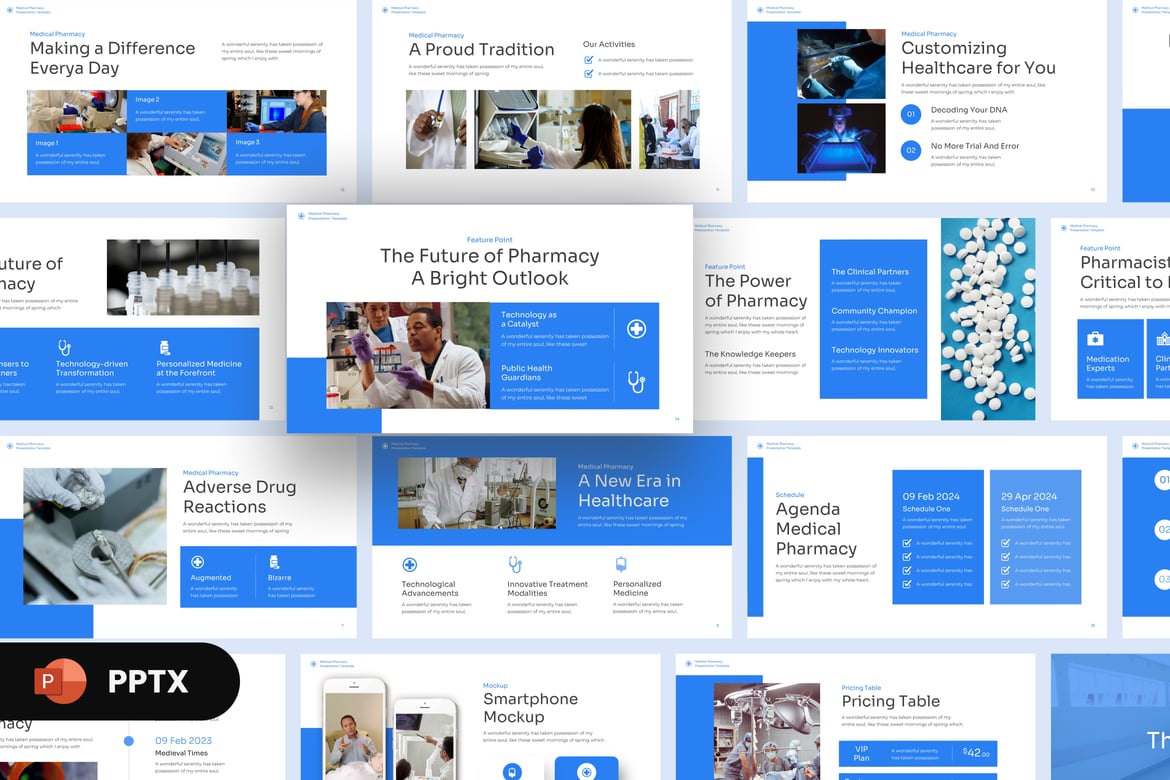The height and width of the screenshot is (780, 1170).
Task: Click the PowerPoint logo in the PPTX badge
Action: [60, 681]
